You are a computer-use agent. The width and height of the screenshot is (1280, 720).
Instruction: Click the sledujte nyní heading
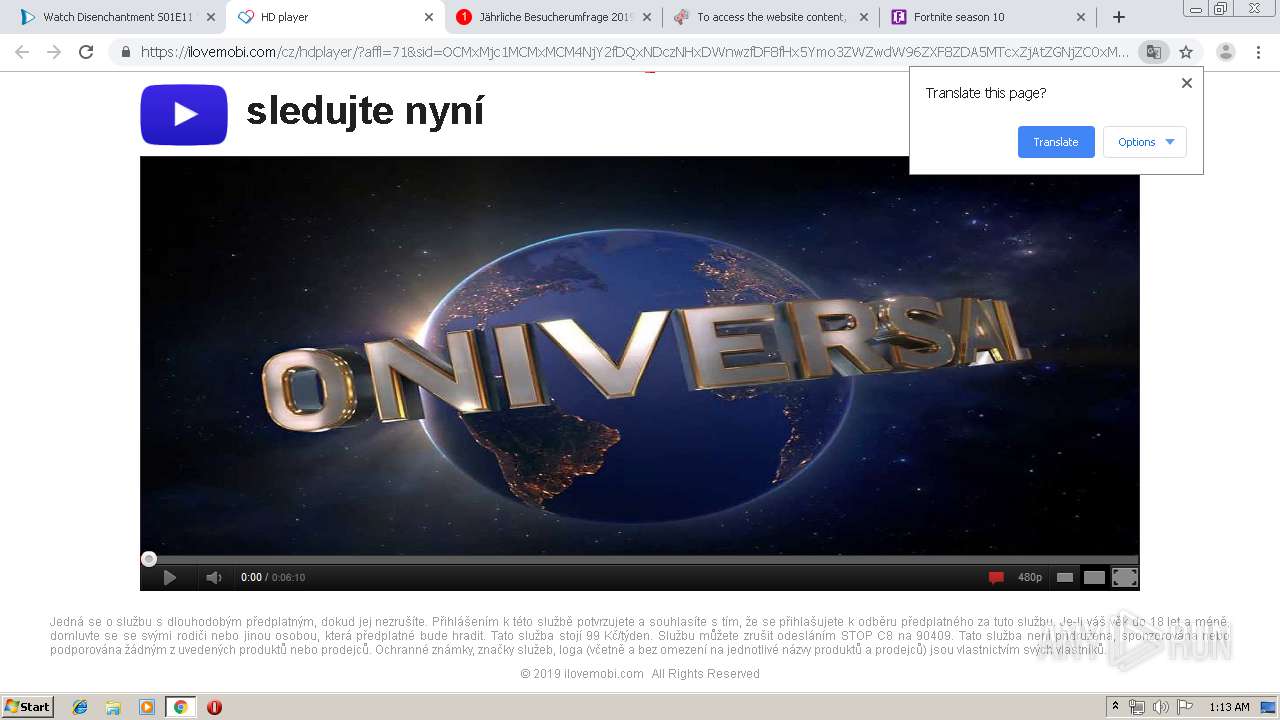click(x=365, y=111)
